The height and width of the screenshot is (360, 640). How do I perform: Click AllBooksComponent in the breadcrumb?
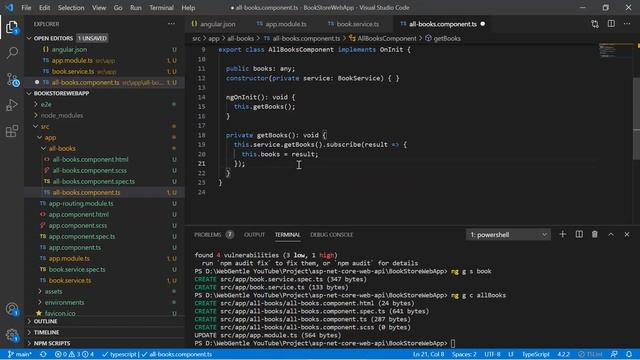387,38
